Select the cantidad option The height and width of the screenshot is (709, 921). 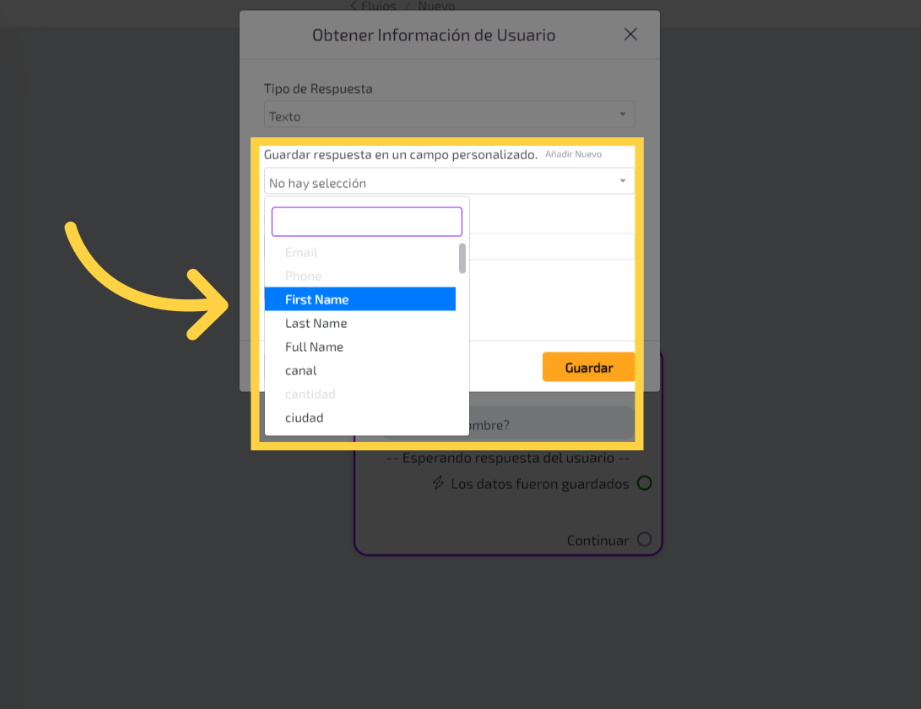click(x=310, y=395)
